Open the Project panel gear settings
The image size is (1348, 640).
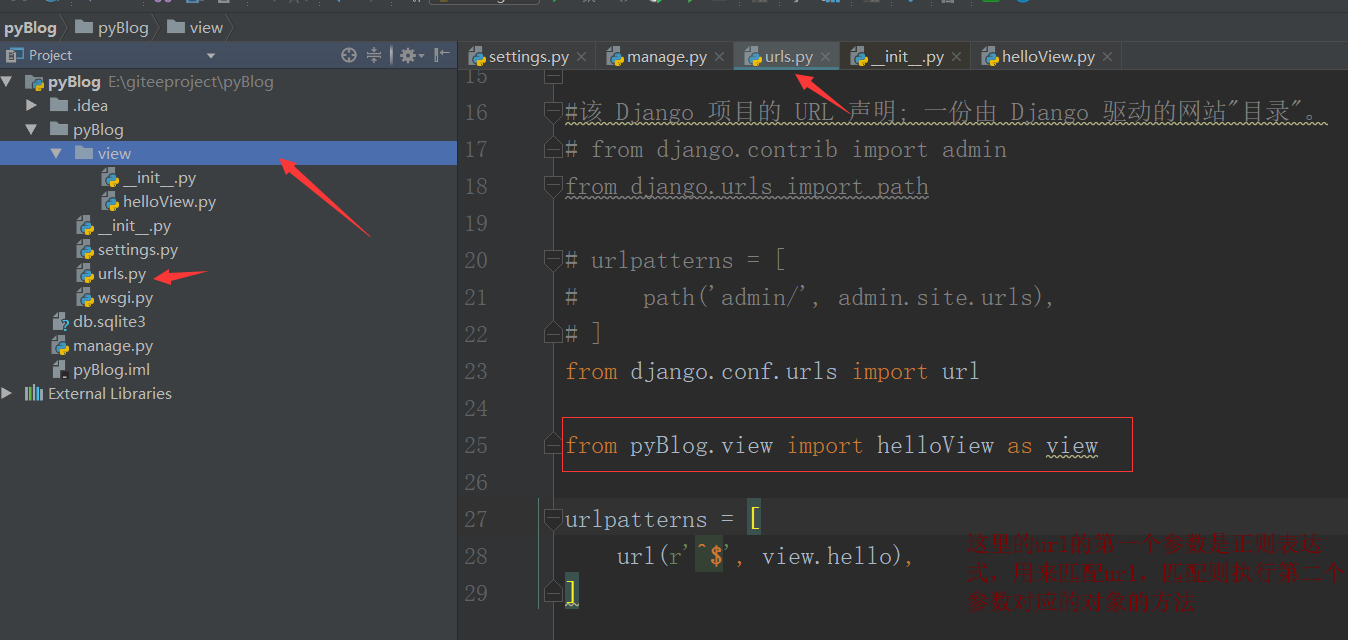(x=411, y=55)
